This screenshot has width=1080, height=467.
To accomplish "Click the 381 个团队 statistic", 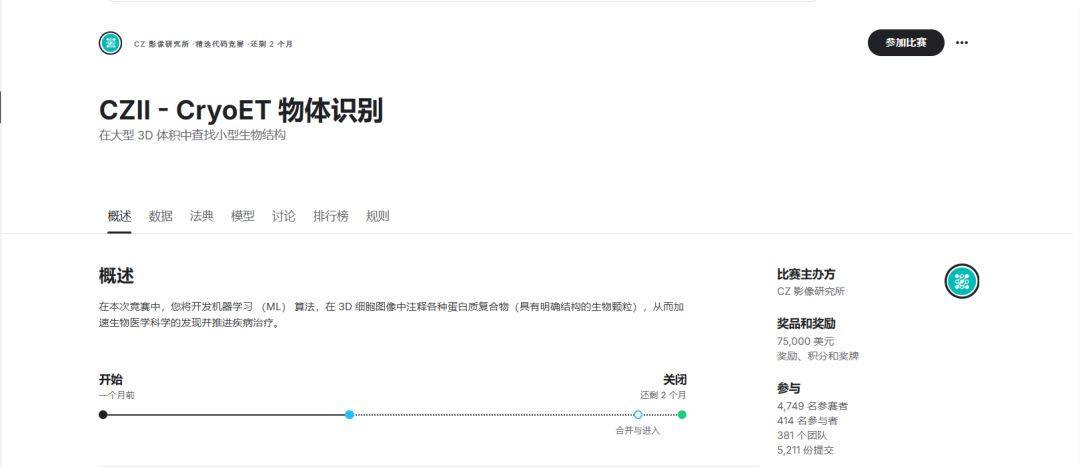I will 802,436.
